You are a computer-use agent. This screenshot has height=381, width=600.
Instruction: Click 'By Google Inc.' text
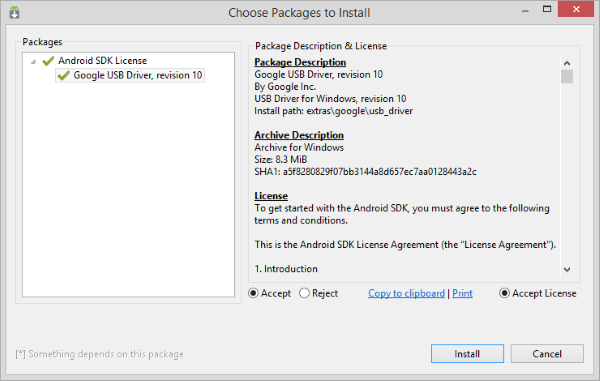(285, 86)
